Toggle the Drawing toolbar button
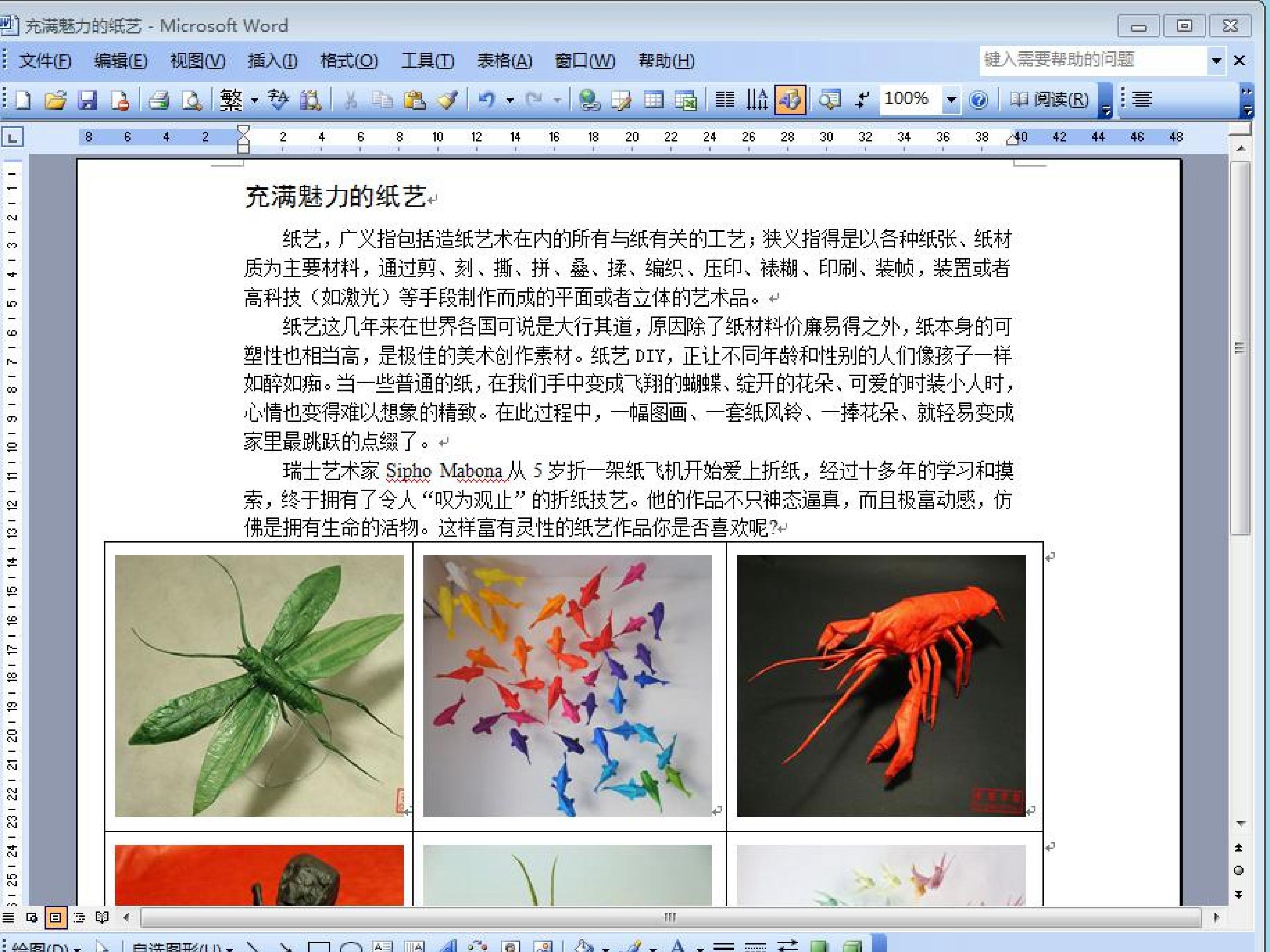The width and height of the screenshot is (1270, 952). pos(790,100)
